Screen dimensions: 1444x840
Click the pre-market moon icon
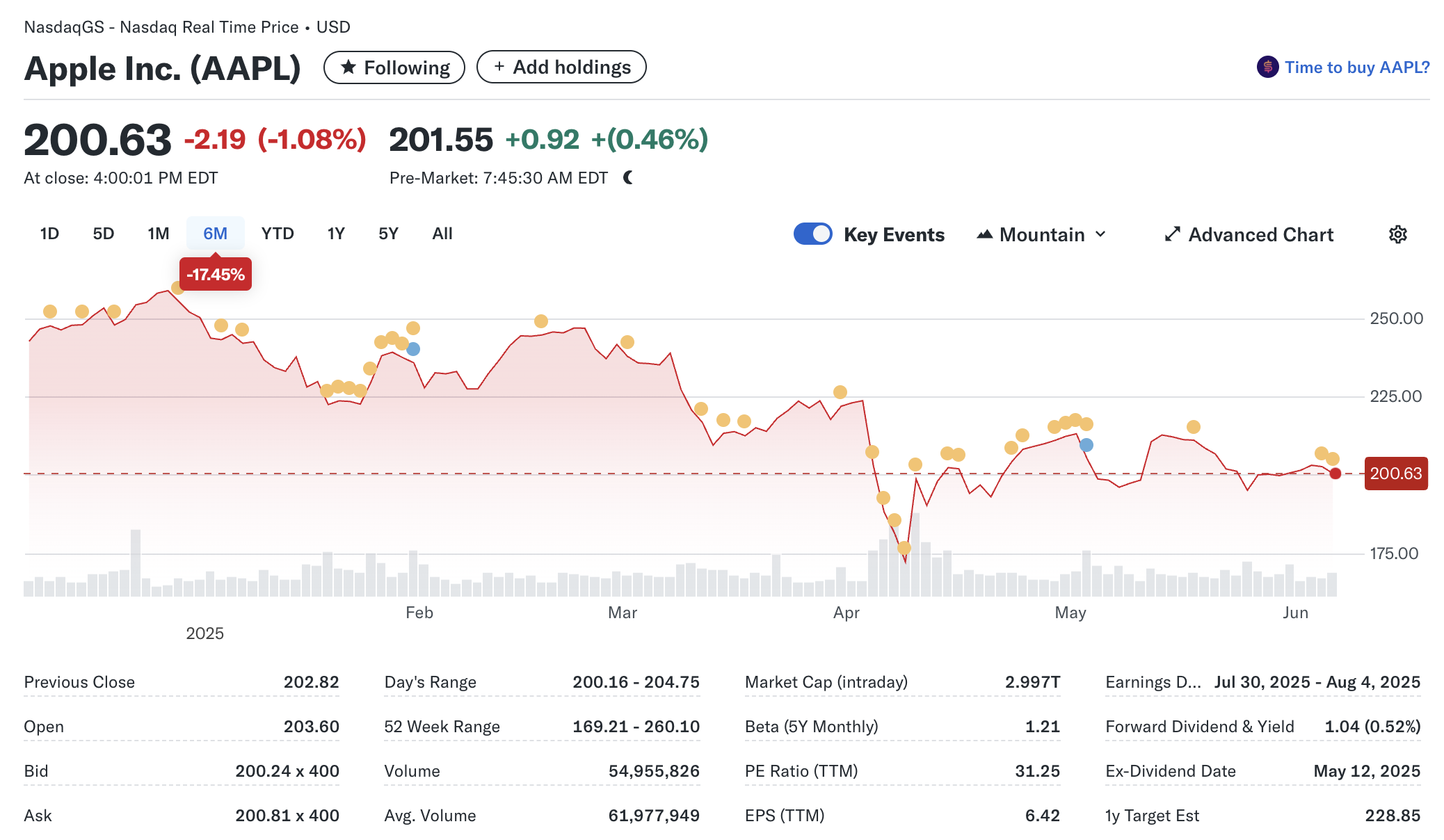(x=628, y=178)
